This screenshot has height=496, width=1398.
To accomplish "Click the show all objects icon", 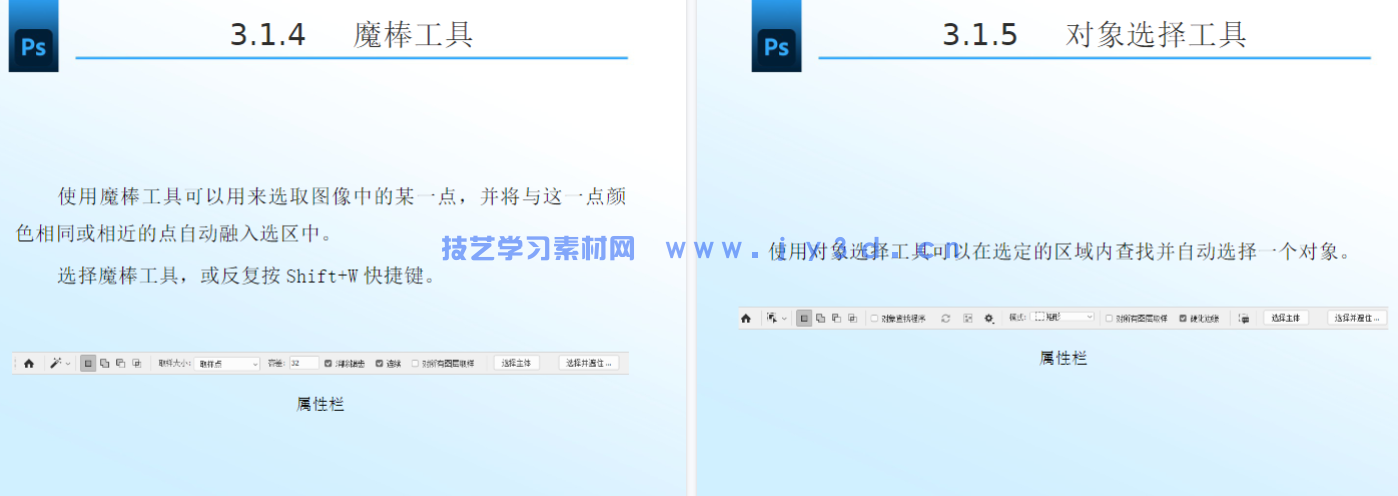I will (968, 318).
